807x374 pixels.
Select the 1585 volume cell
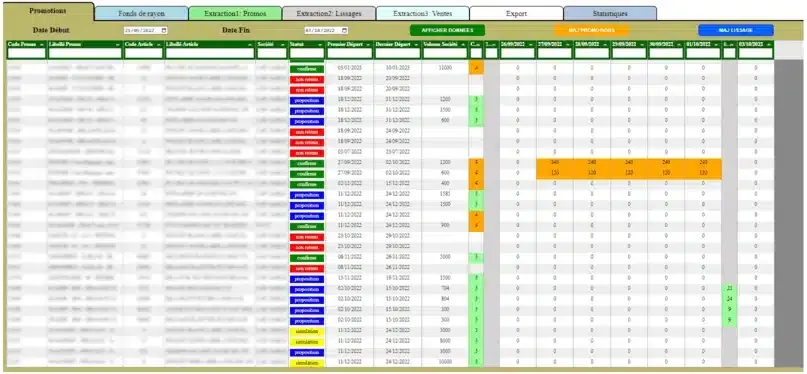[445, 194]
